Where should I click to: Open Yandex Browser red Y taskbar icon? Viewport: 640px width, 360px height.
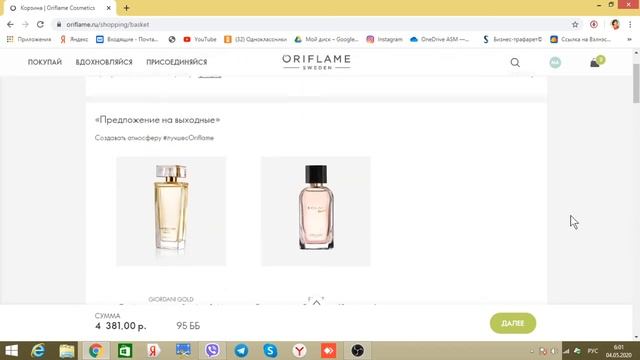point(299,351)
